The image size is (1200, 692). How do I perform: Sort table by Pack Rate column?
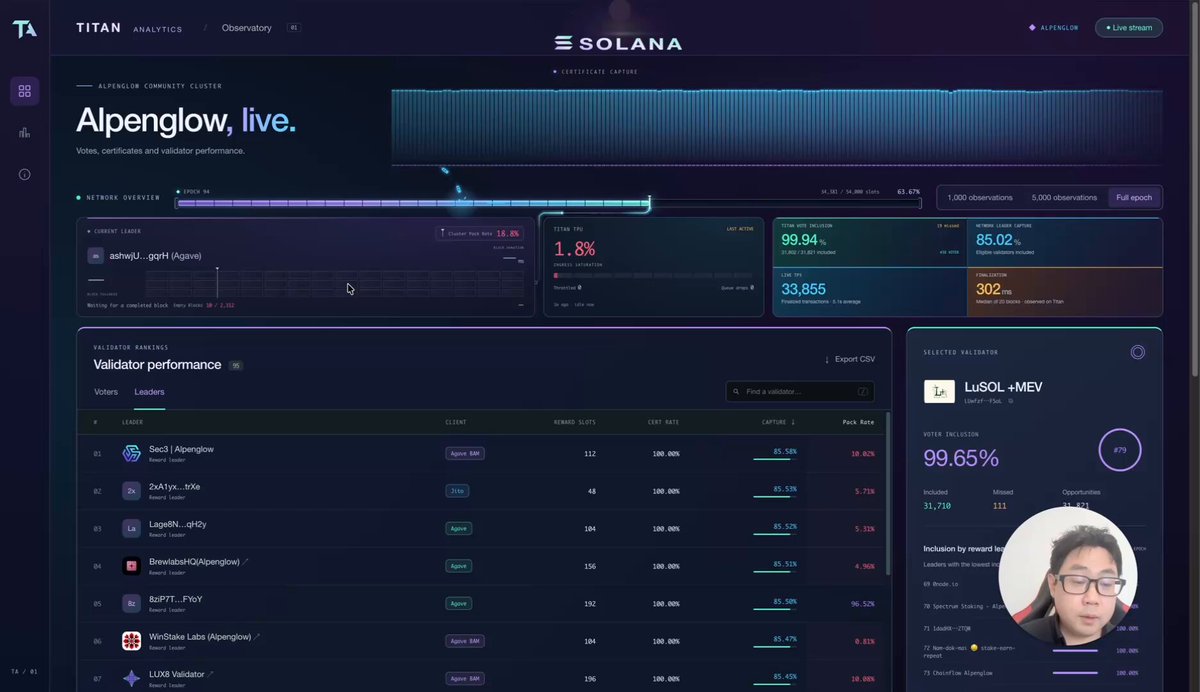(858, 422)
